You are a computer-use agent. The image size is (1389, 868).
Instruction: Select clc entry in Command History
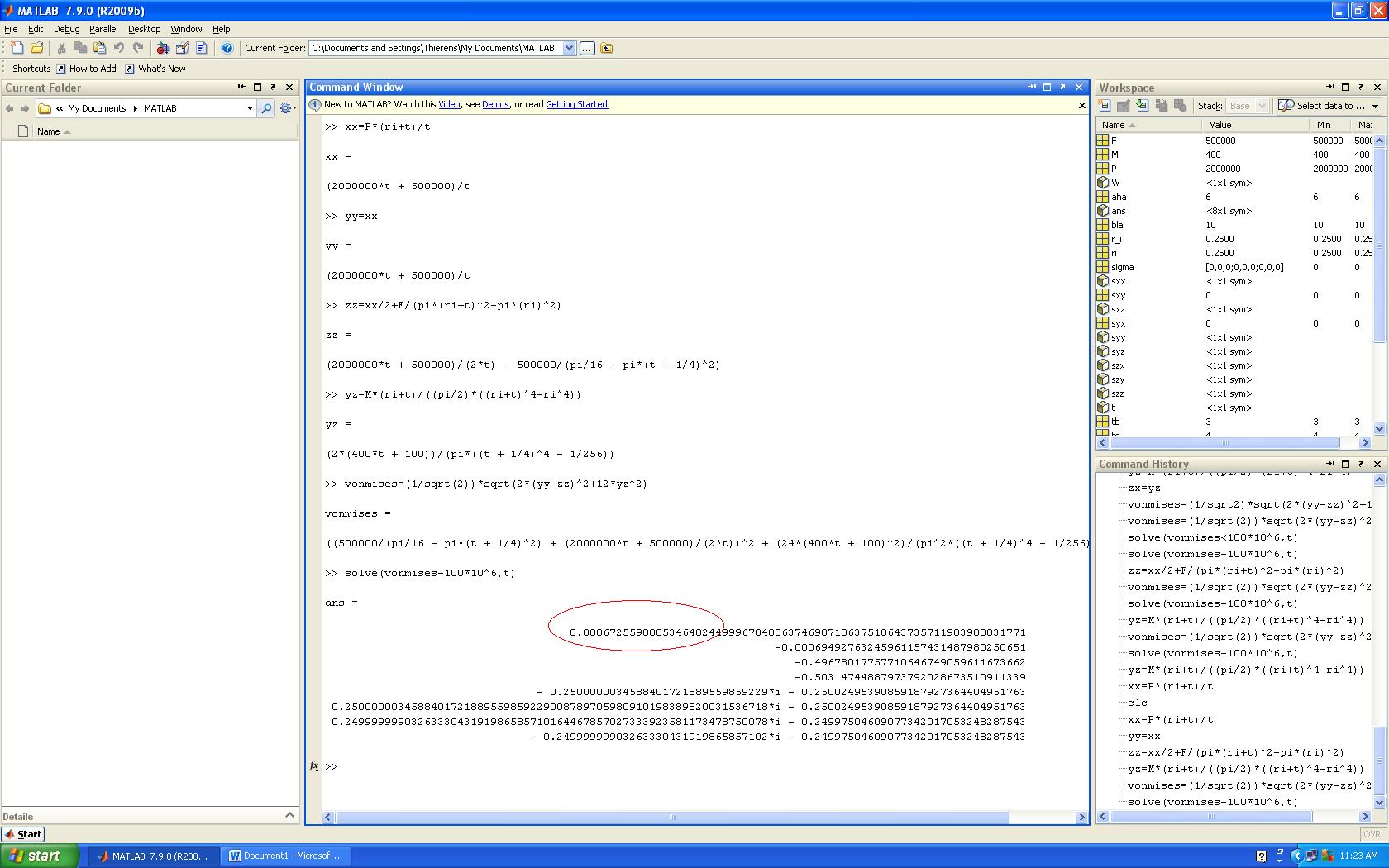point(1138,703)
